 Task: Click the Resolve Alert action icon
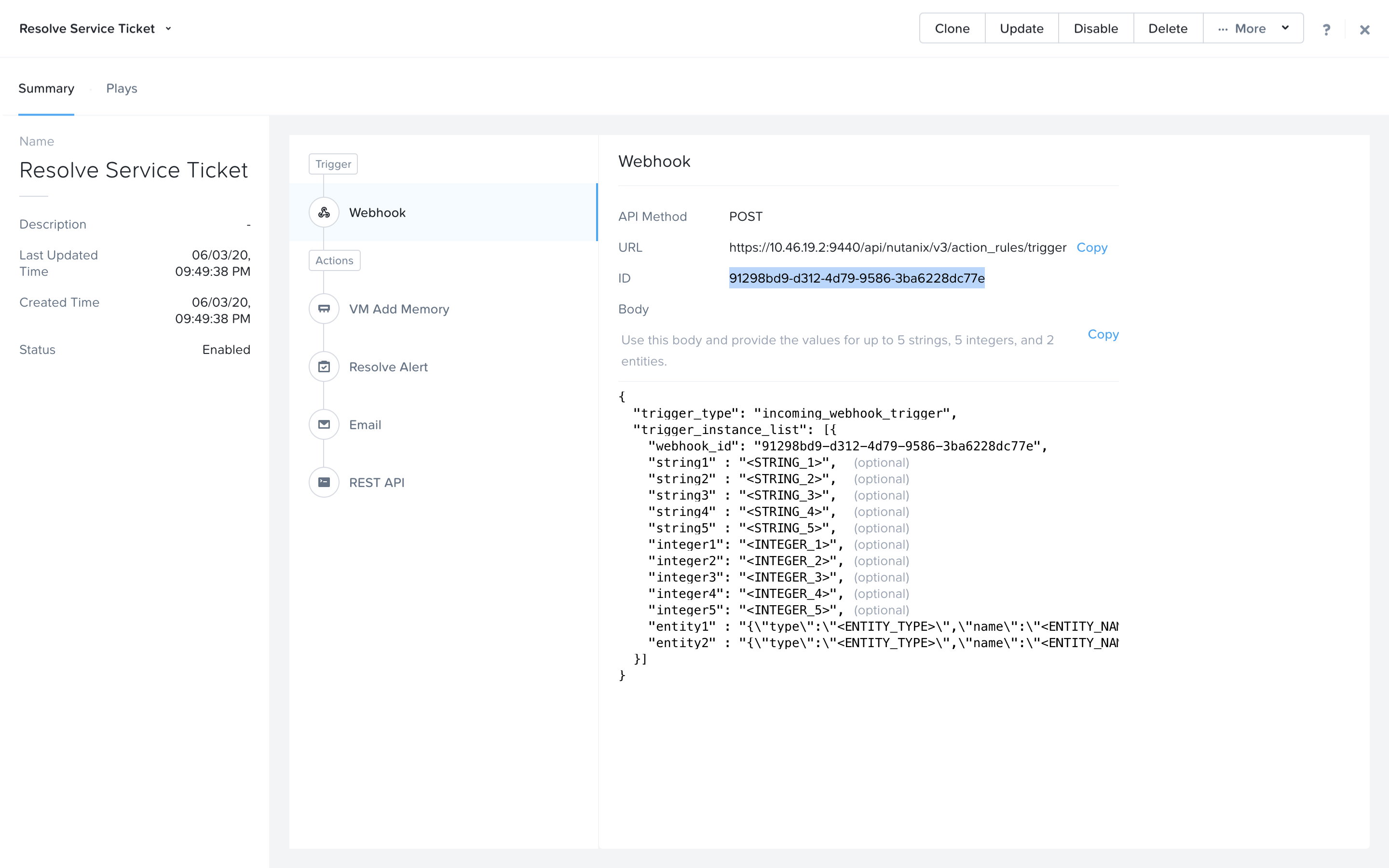324,367
